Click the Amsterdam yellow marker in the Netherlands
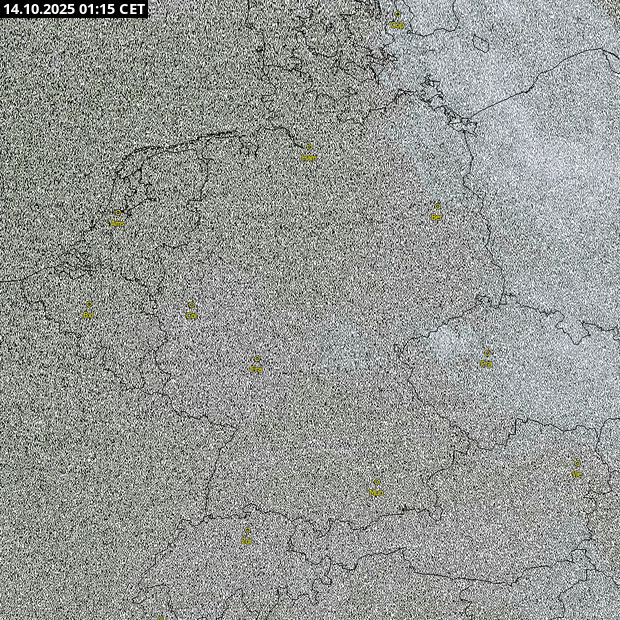 tap(118, 219)
